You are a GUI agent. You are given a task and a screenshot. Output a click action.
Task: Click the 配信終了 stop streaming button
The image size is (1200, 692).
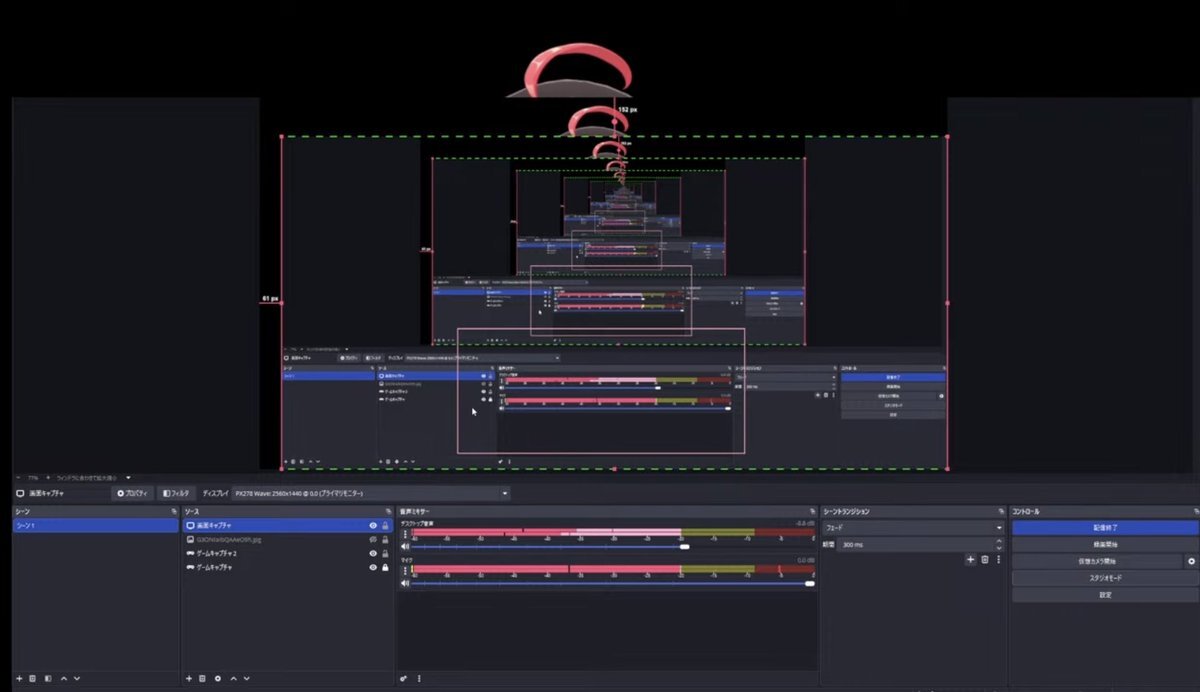(x=1104, y=528)
